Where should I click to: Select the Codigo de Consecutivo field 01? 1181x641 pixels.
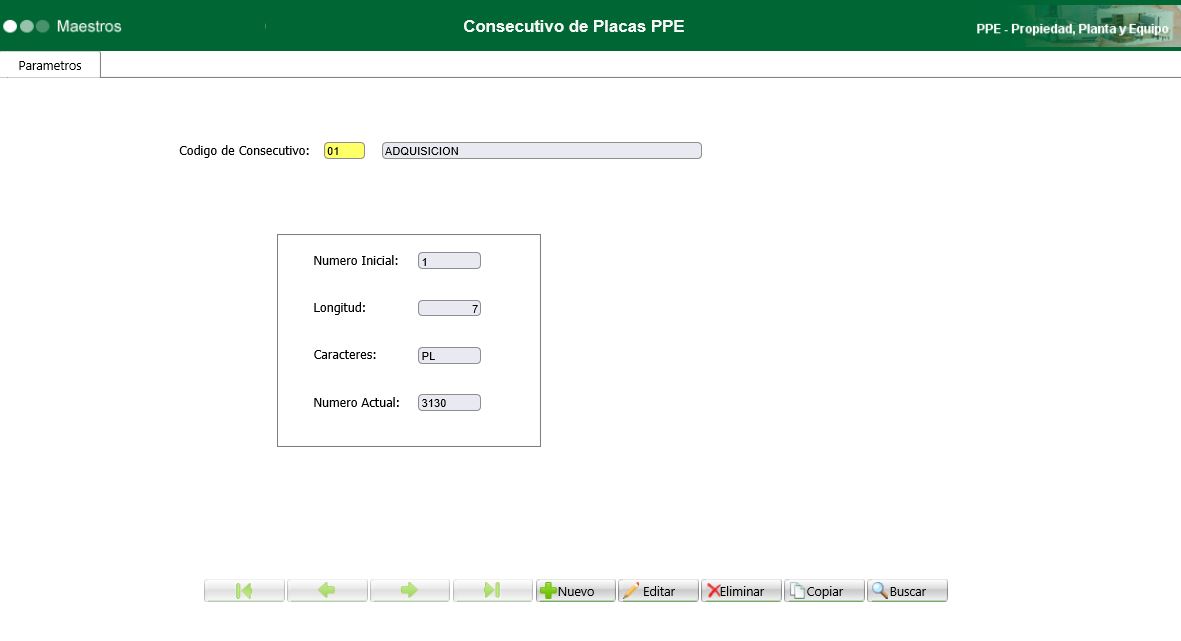click(344, 151)
